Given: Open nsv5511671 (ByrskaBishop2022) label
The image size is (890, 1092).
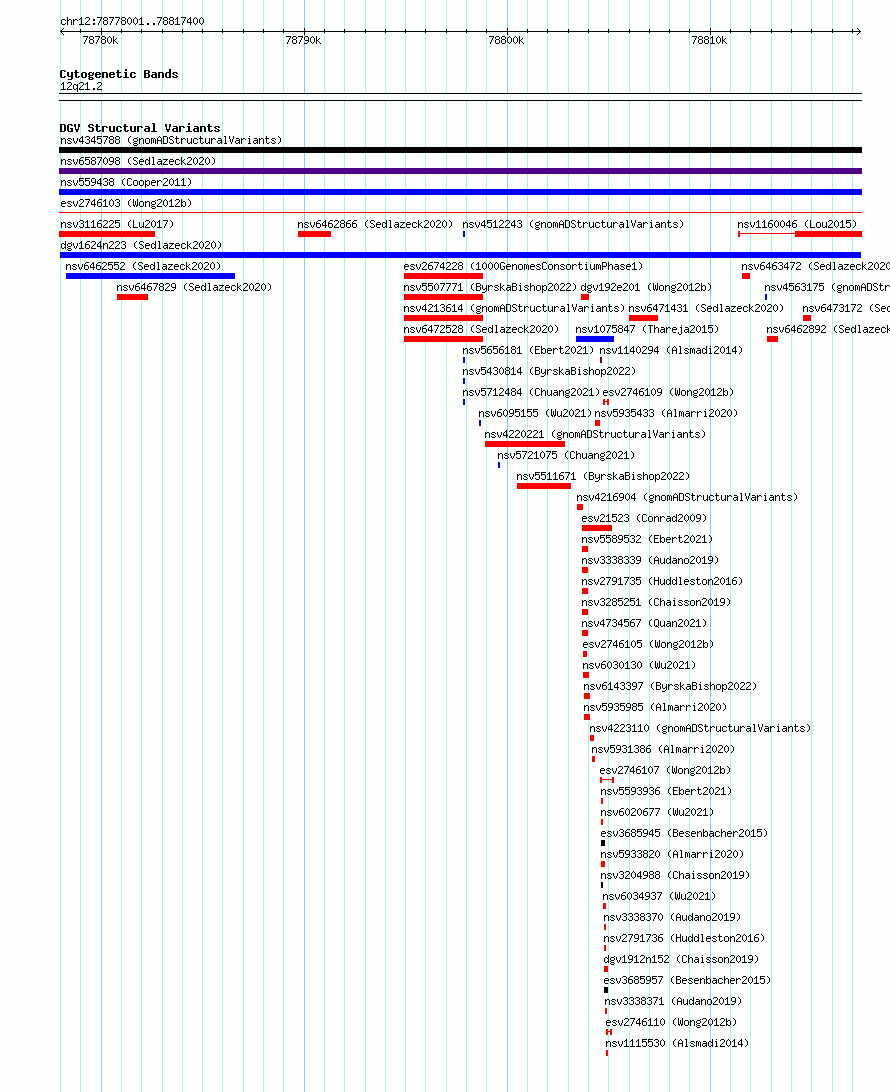Looking at the screenshot, I should click(603, 476).
